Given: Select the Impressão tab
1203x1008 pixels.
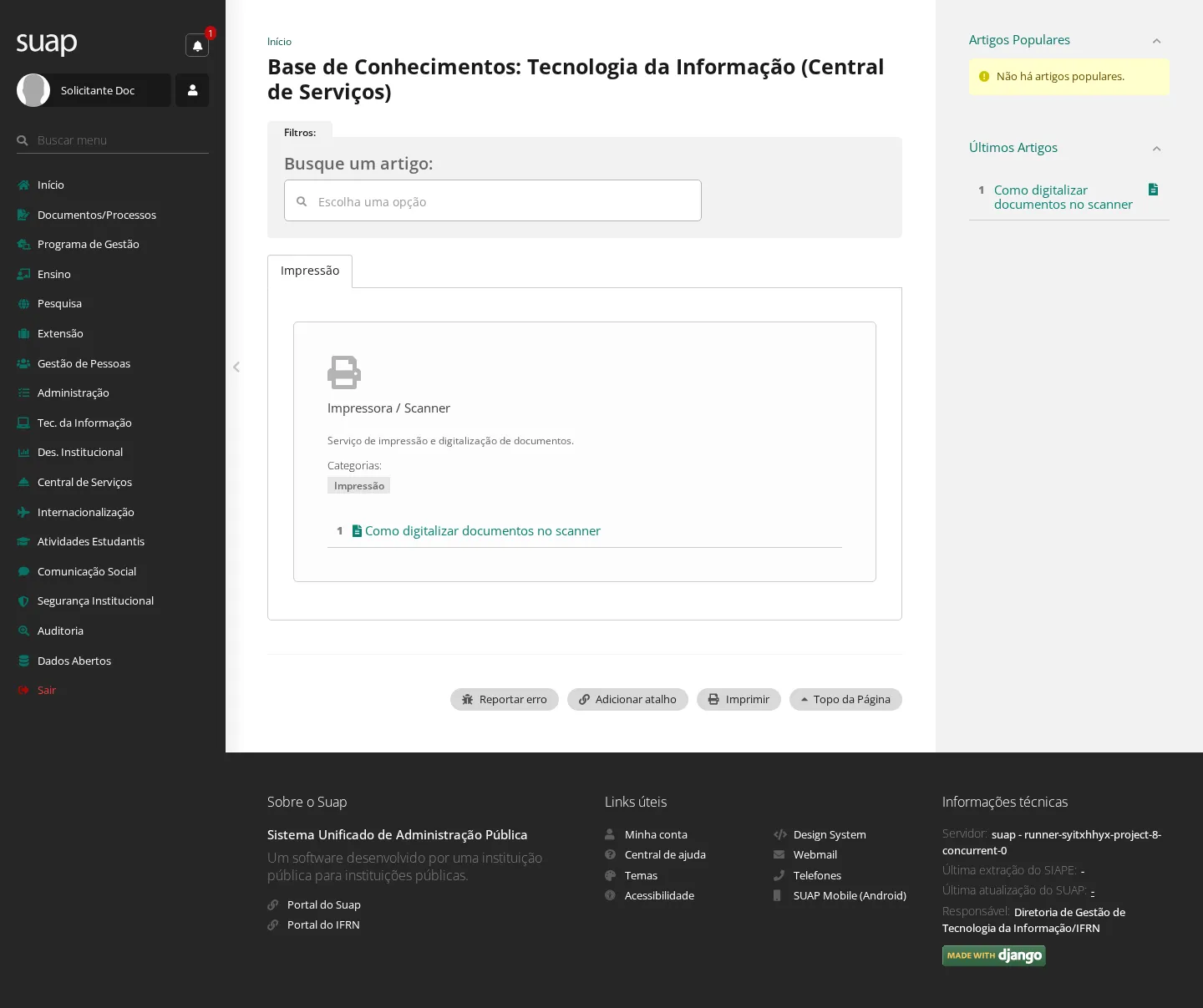Looking at the screenshot, I should (x=310, y=271).
